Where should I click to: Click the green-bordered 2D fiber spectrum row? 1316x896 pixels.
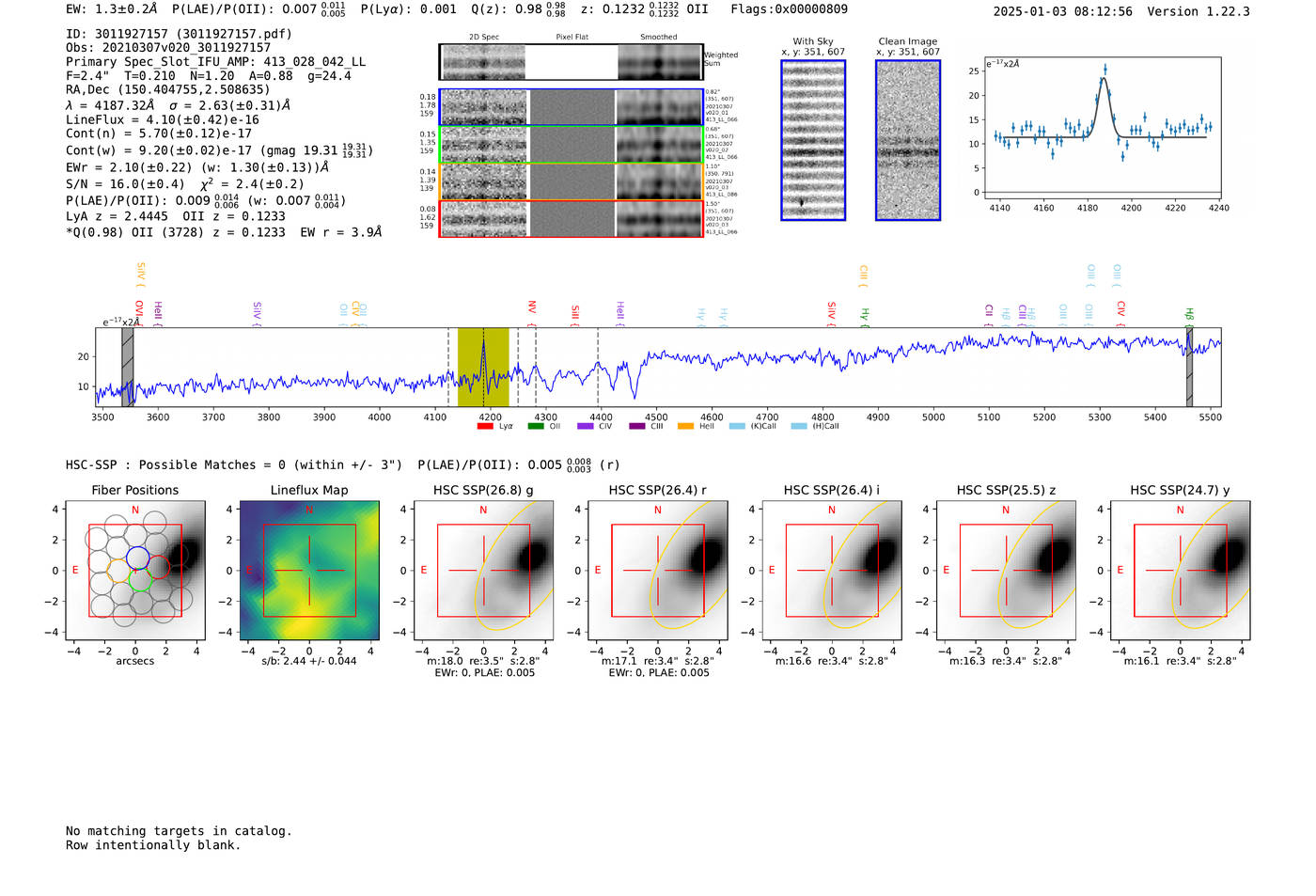(572, 144)
